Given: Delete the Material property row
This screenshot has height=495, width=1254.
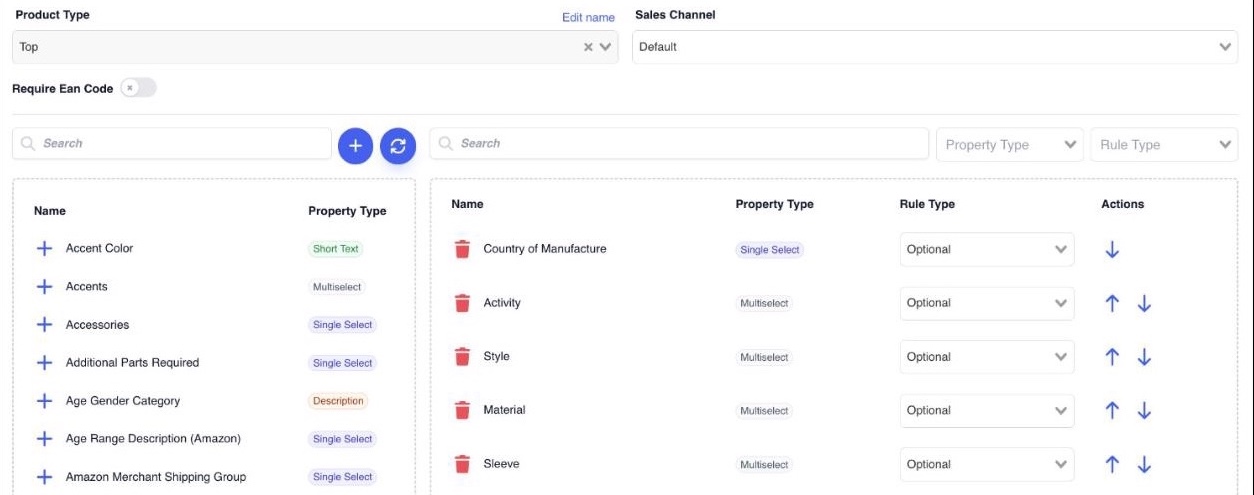Looking at the screenshot, I should 462,411.
